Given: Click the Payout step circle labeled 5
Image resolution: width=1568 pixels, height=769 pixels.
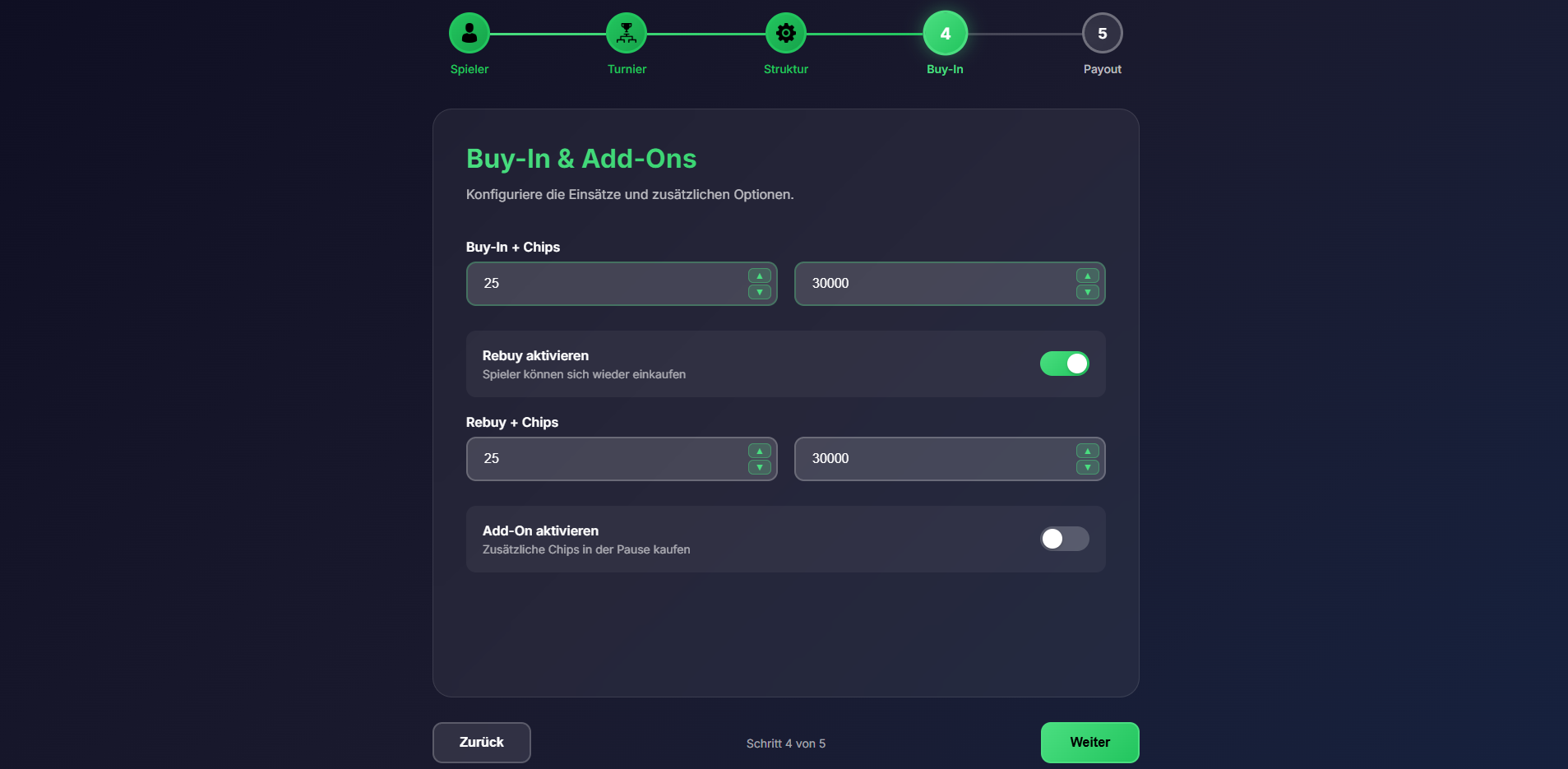Looking at the screenshot, I should coord(1103,33).
